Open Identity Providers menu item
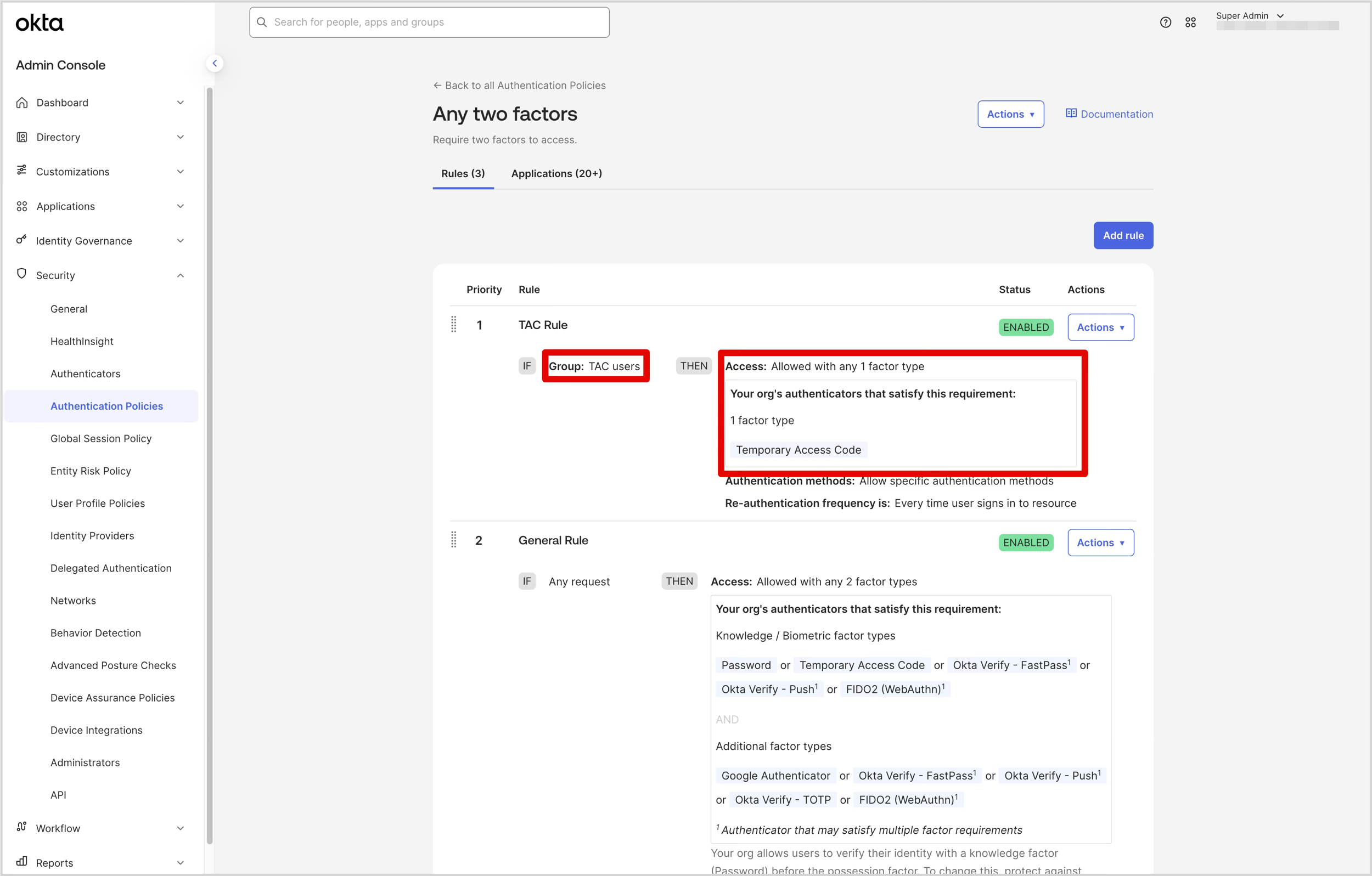The image size is (1372, 876). [x=92, y=536]
